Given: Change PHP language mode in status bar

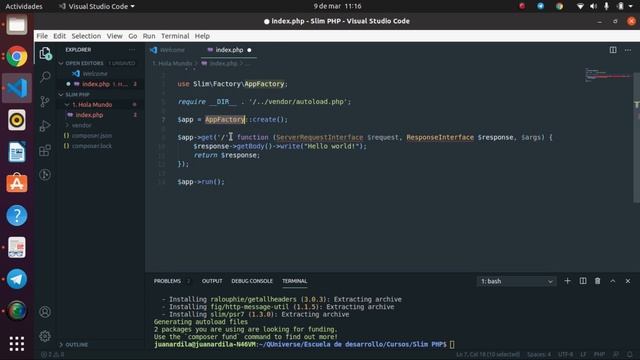Looking at the screenshot, I should point(599,354).
